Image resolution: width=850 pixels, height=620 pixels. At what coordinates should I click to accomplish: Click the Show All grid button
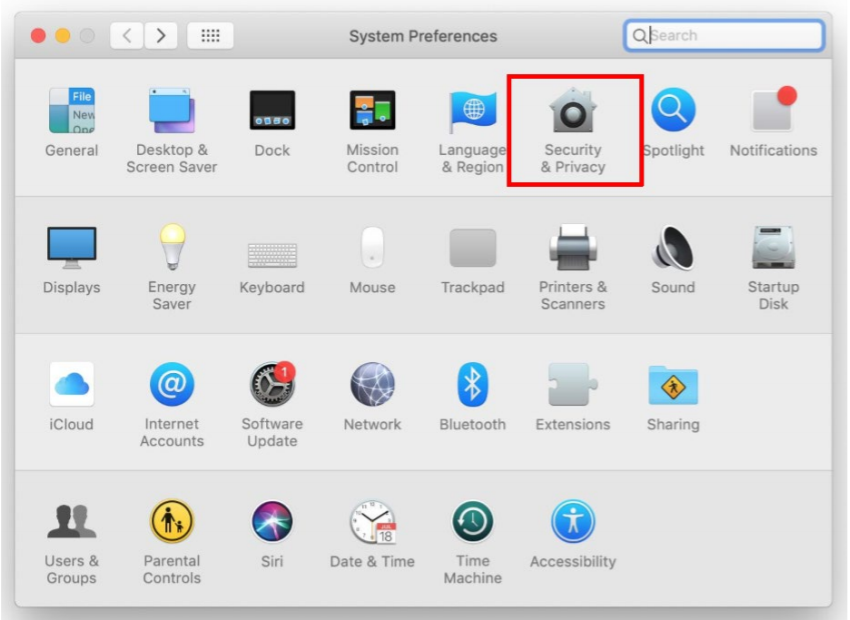click(x=211, y=36)
